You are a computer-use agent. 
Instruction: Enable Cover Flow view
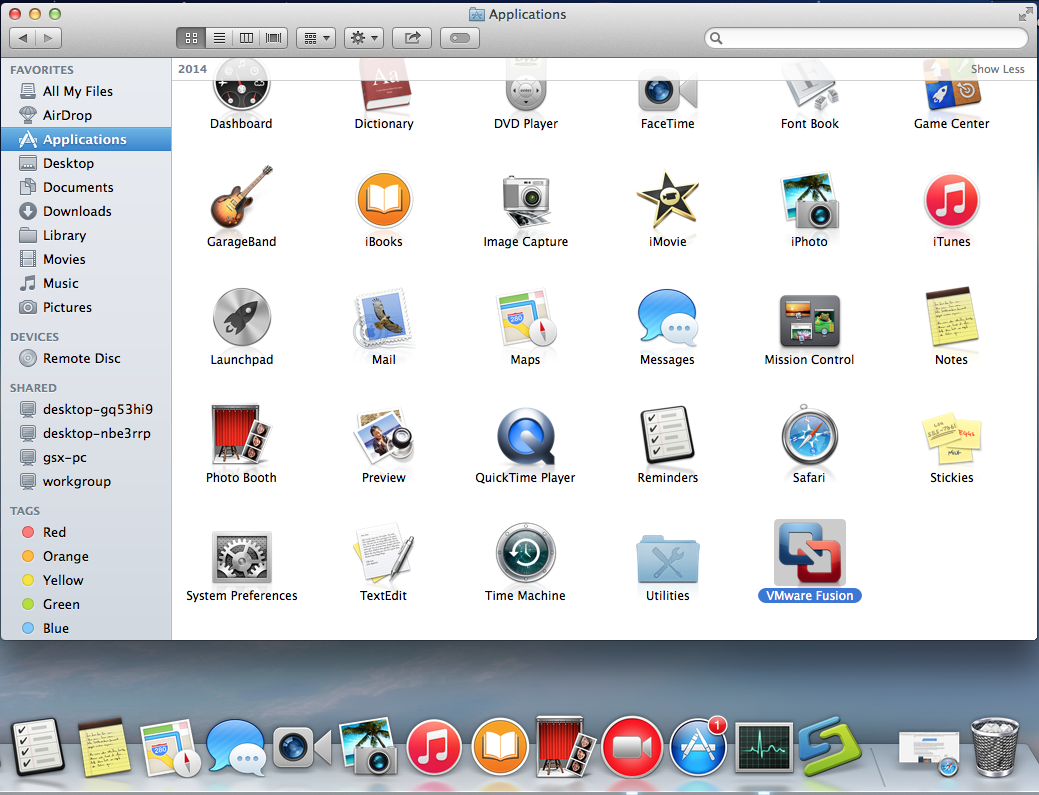coord(273,38)
